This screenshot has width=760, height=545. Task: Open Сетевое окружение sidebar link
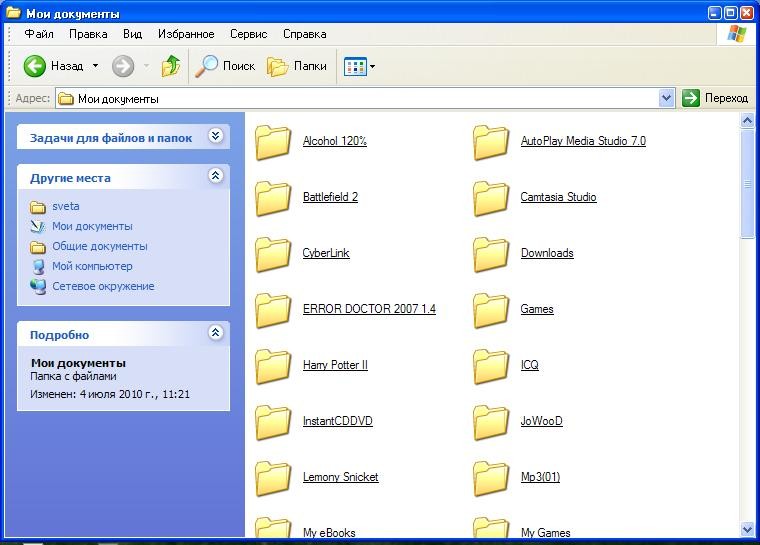tap(103, 286)
